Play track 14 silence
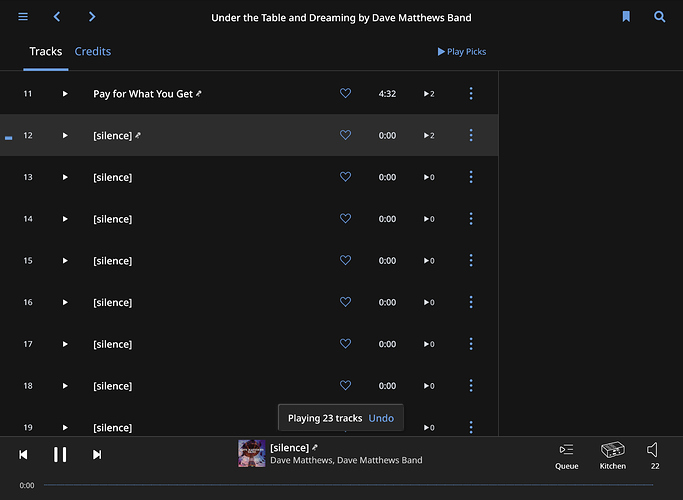The image size is (683, 500). point(65,219)
